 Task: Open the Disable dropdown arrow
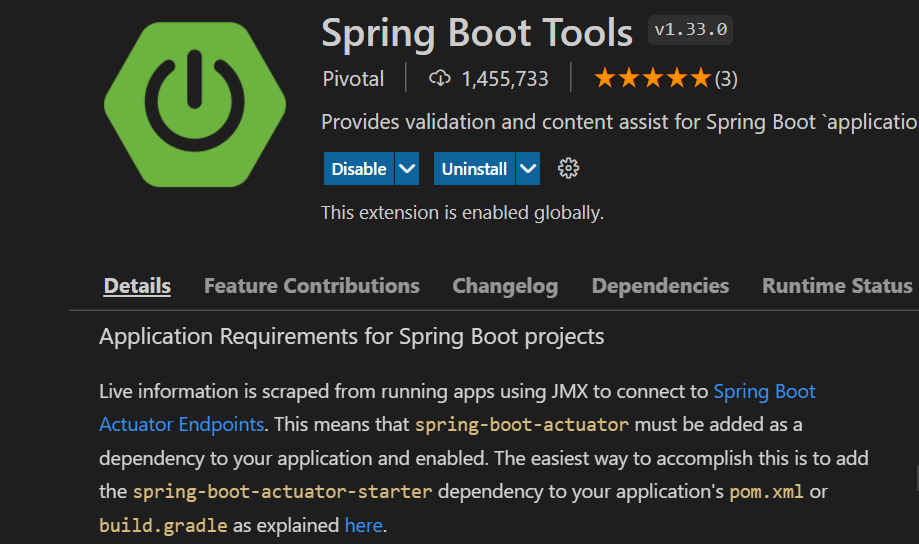tap(407, 169)
